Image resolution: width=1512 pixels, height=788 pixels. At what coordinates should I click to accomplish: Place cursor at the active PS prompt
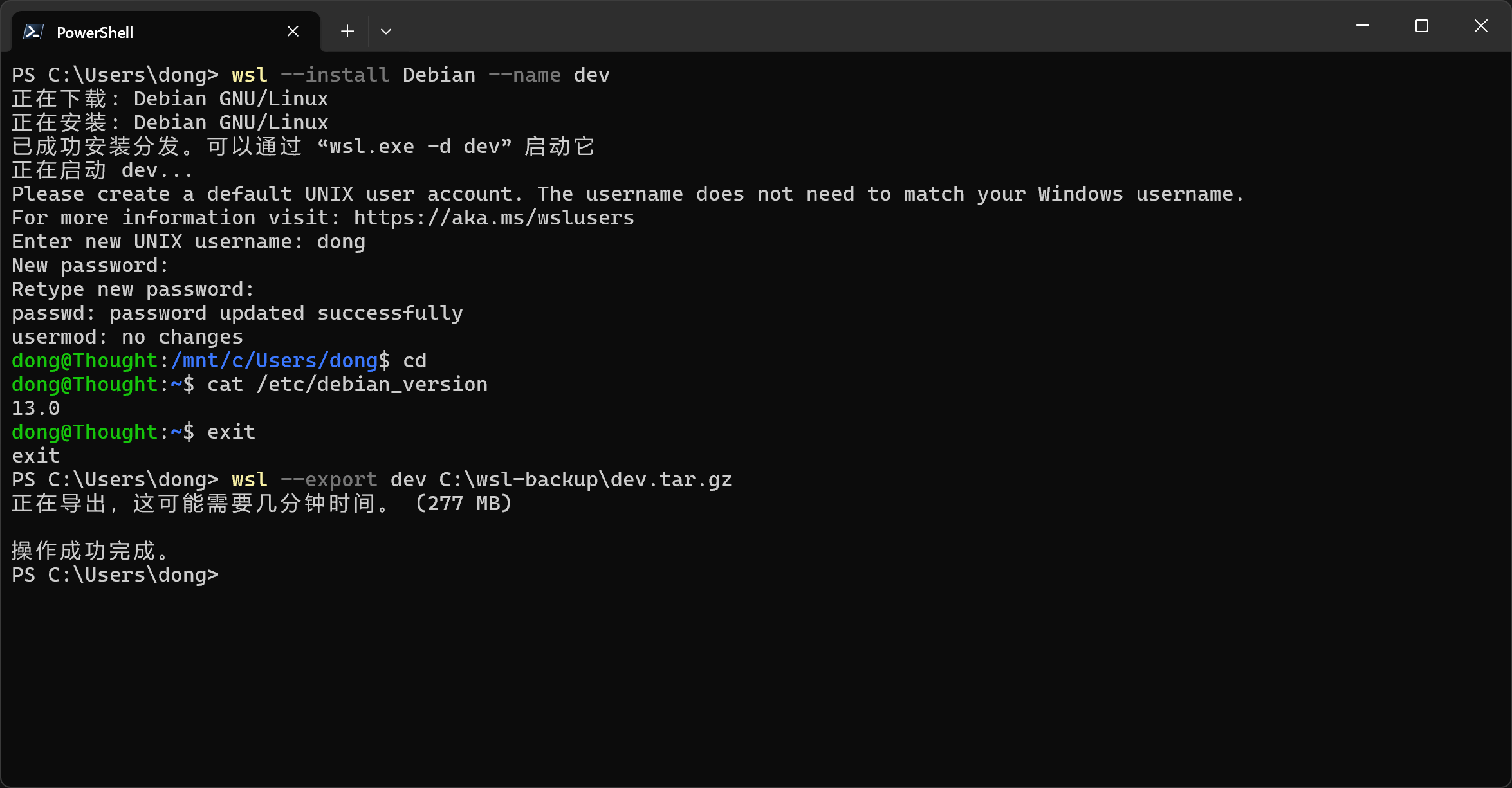[x=233, y=574]
